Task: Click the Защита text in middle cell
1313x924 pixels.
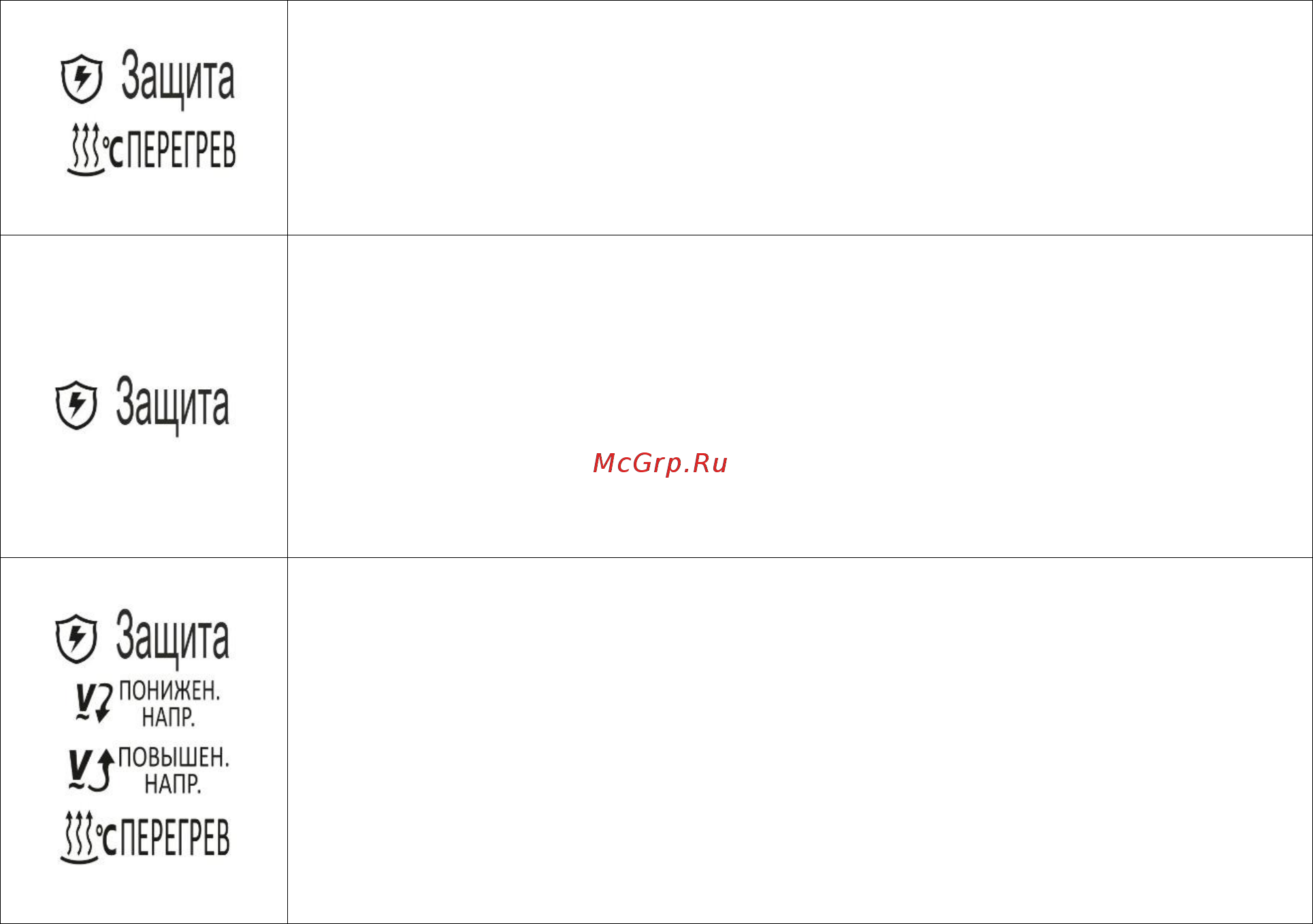Action: [172, 404]
